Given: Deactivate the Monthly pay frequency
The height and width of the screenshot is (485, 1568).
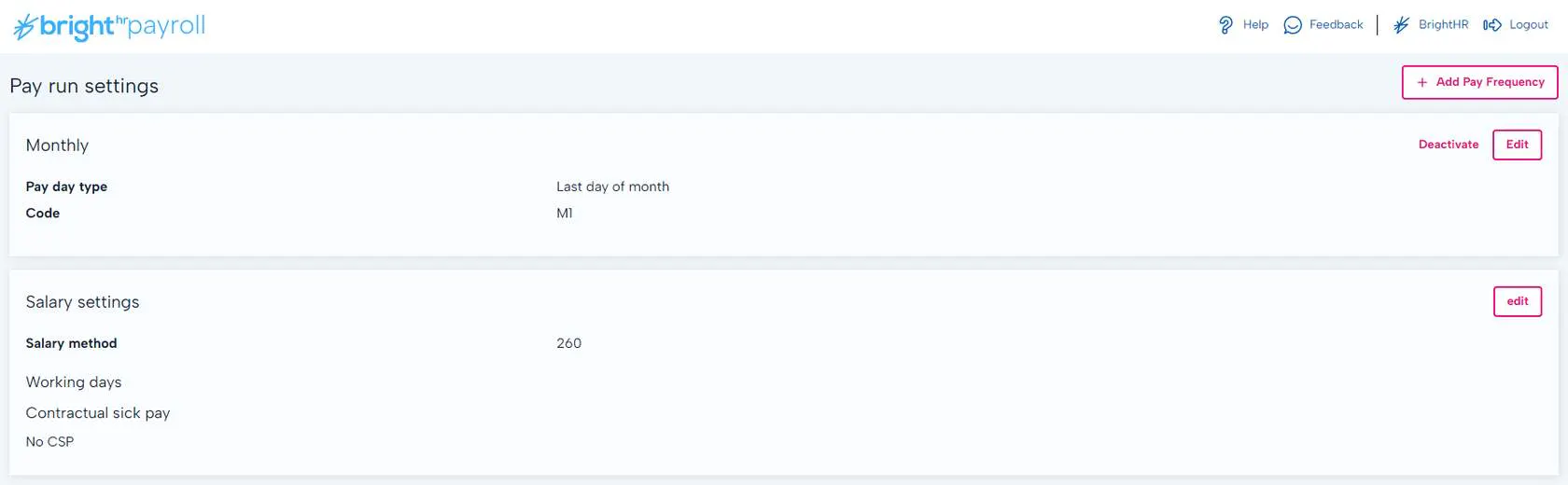Looking at the screenshot, I should [x=1449, y=145].
